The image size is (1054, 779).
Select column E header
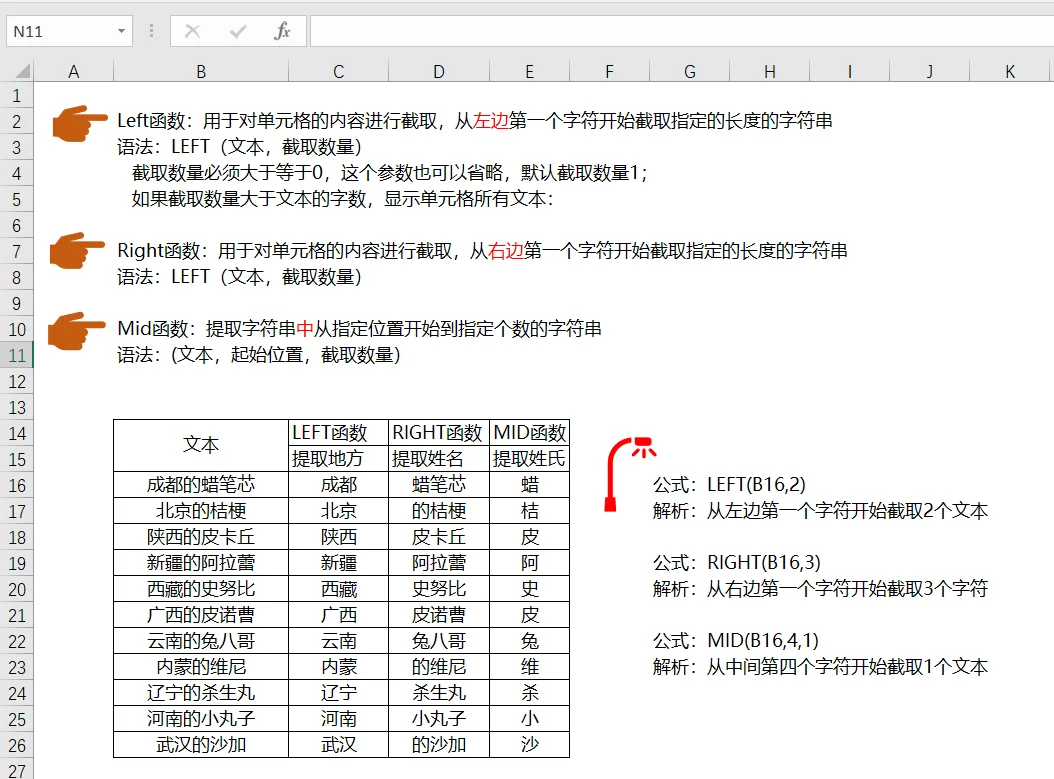[x=529, y=71]
